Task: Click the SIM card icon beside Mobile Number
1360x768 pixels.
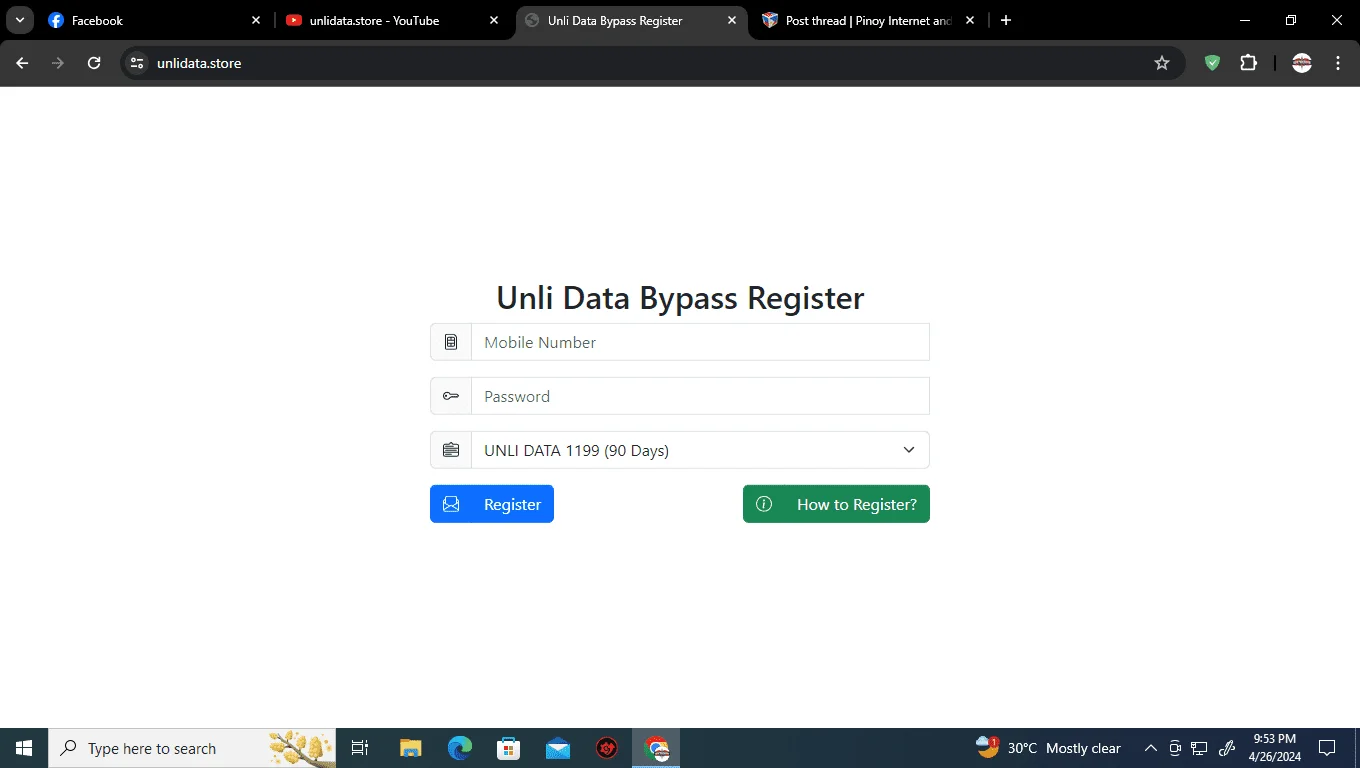Action: click(x=451, y=342)
